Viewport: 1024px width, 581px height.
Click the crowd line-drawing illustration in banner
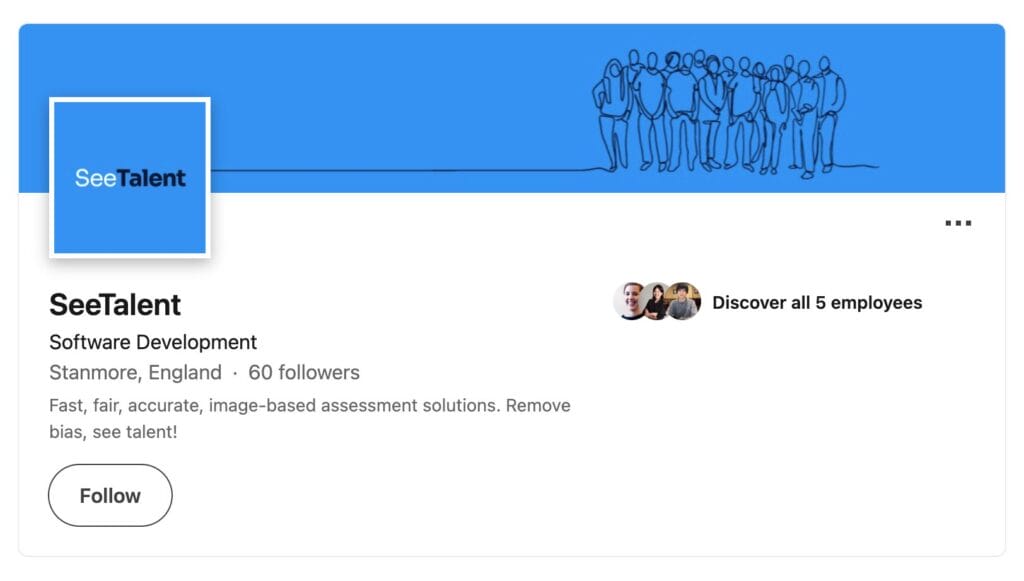(718, 111)
